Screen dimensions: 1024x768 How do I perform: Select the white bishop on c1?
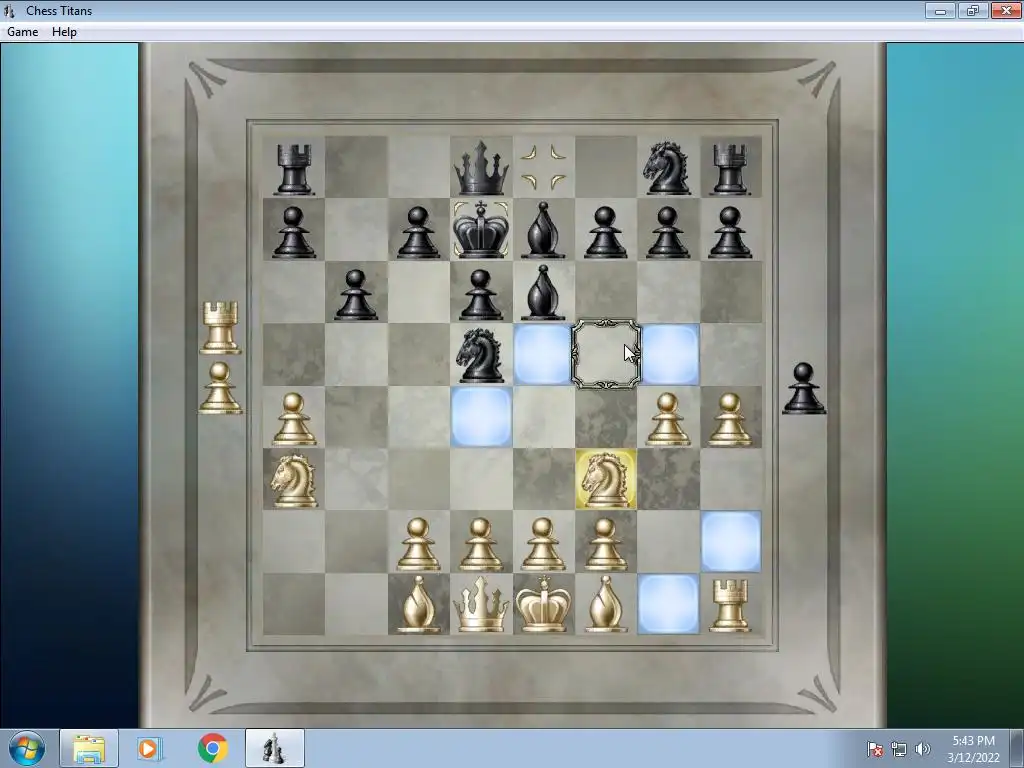pos(419,604)
